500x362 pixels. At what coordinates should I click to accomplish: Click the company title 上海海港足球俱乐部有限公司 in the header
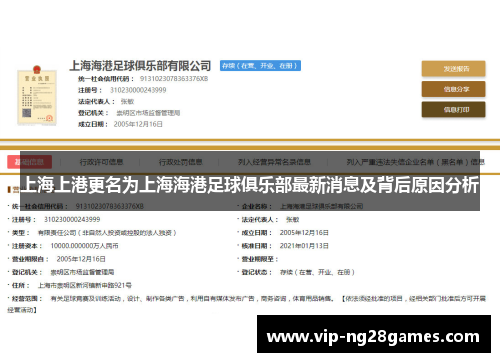[x=140, y=66]
